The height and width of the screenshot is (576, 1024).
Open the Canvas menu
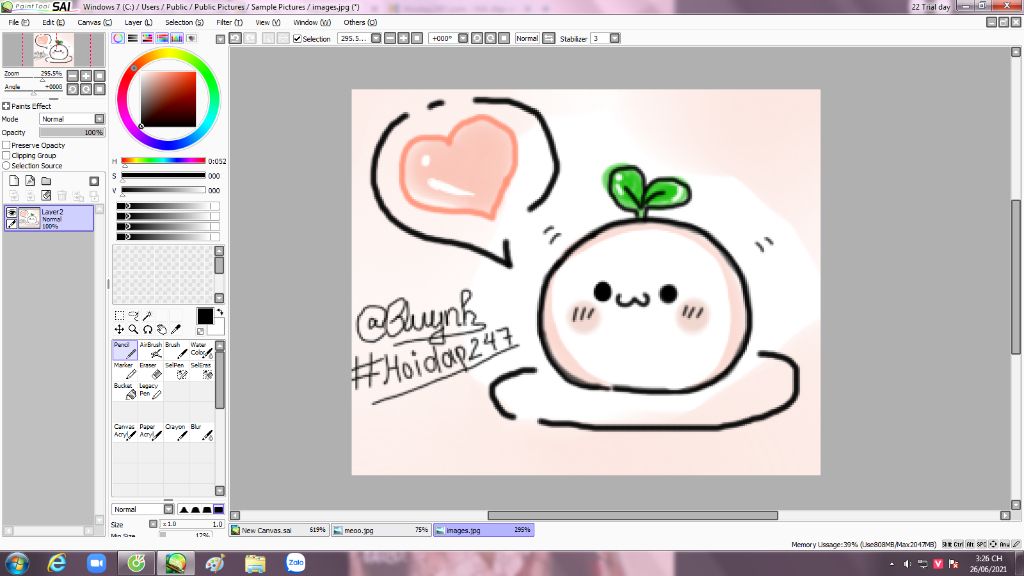[x=94, y=22]
